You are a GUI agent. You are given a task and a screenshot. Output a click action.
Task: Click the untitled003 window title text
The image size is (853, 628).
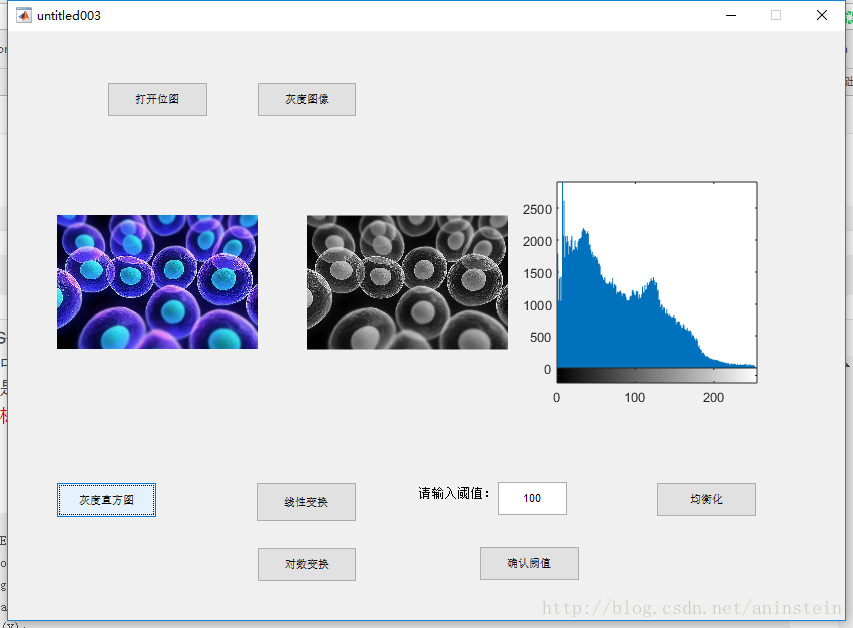[69, 16]
